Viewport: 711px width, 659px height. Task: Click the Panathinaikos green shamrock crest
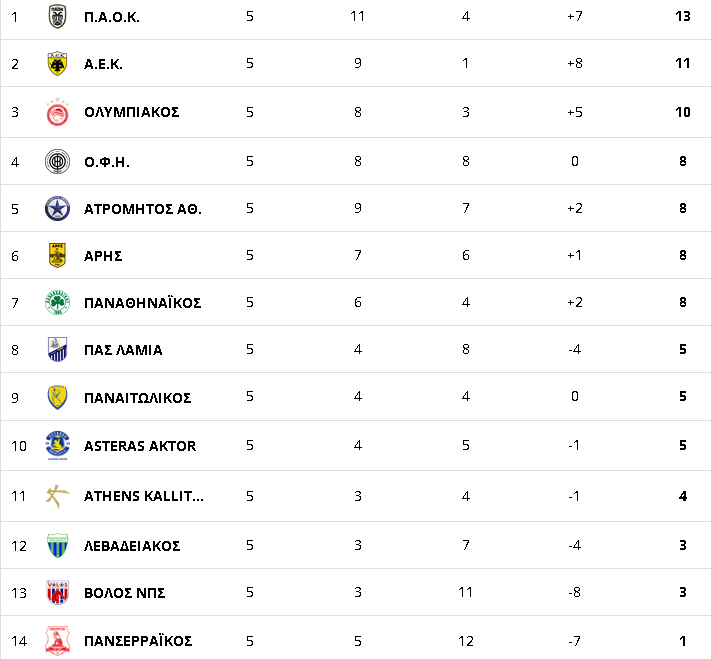click(58, 303)
